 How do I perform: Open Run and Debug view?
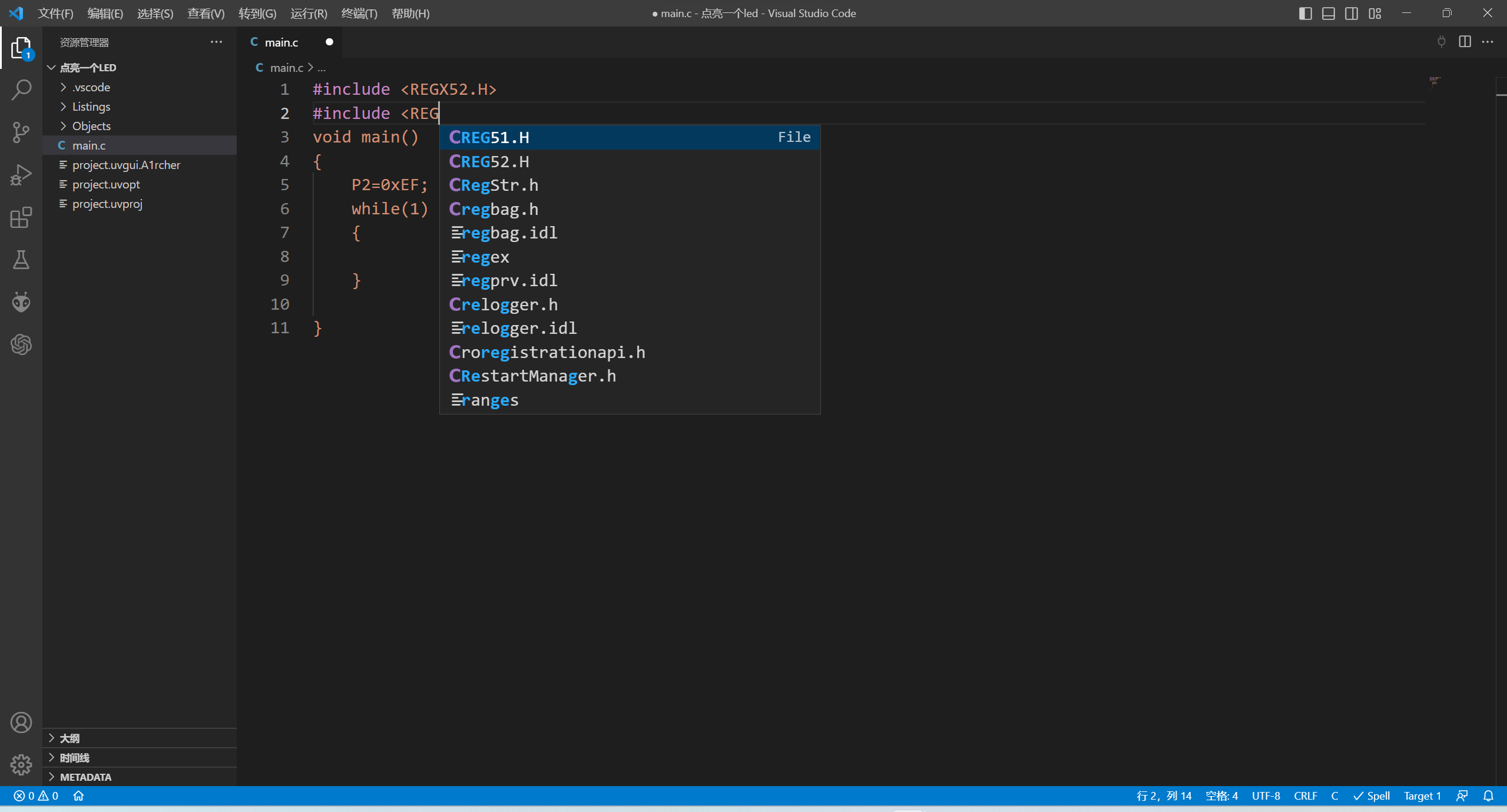[21, 175]
